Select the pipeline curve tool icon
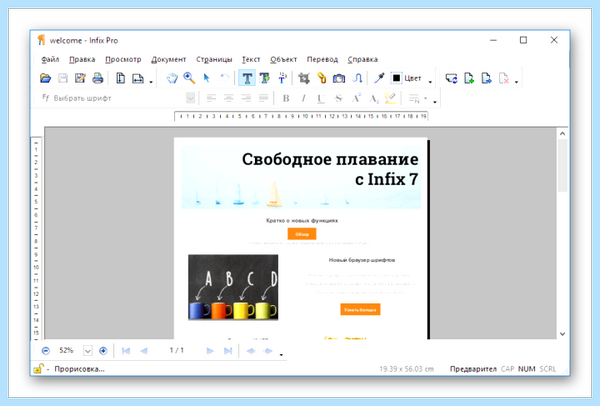 click(357, 78)
